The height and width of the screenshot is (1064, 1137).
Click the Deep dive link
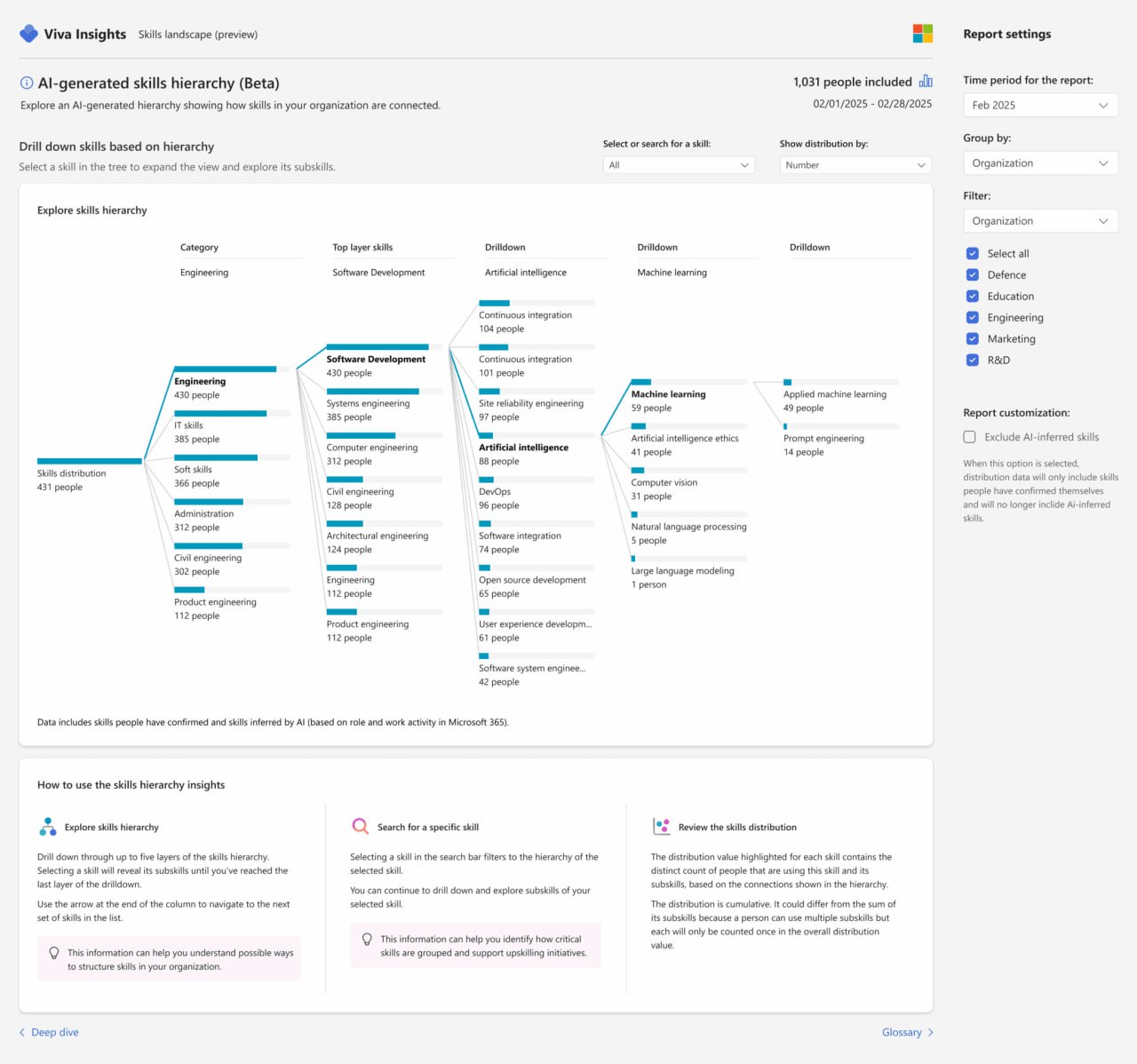click(55, 1032)
